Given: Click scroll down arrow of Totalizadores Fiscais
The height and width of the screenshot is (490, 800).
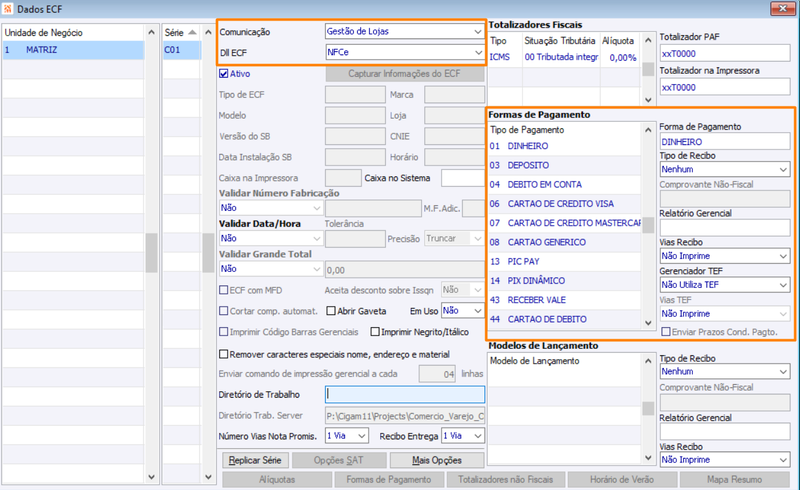Looking at the screenshot, I should [648, 100].
